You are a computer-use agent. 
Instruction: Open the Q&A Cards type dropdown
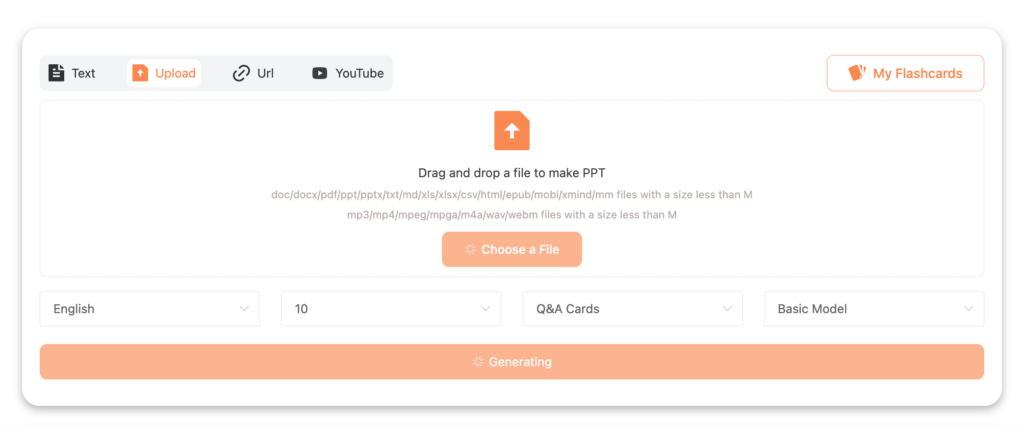[x=632, y=309]
